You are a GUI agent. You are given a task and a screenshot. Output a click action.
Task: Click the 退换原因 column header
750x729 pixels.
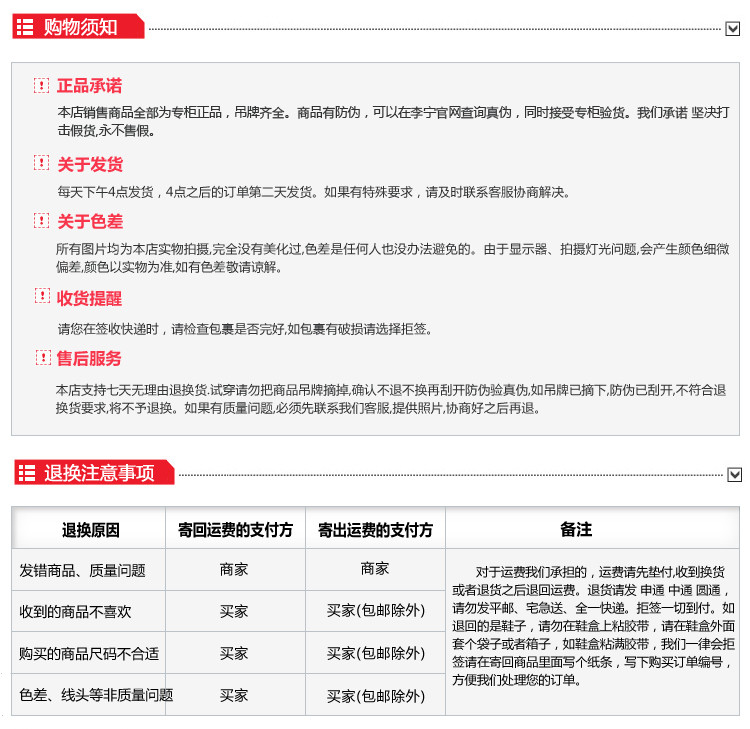[90, 530]
